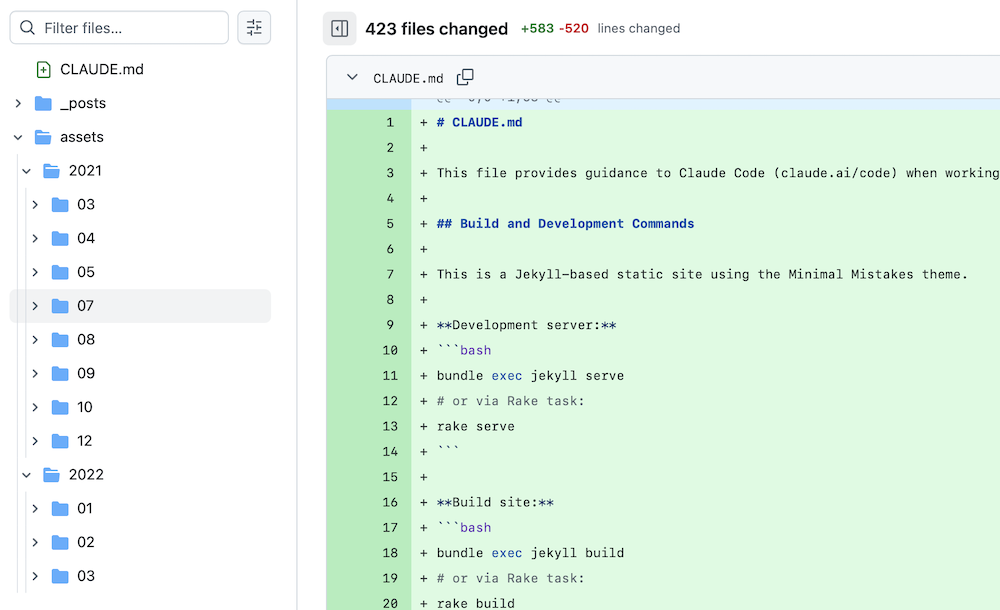Expand the 09 folder chevron

(35, 373)
